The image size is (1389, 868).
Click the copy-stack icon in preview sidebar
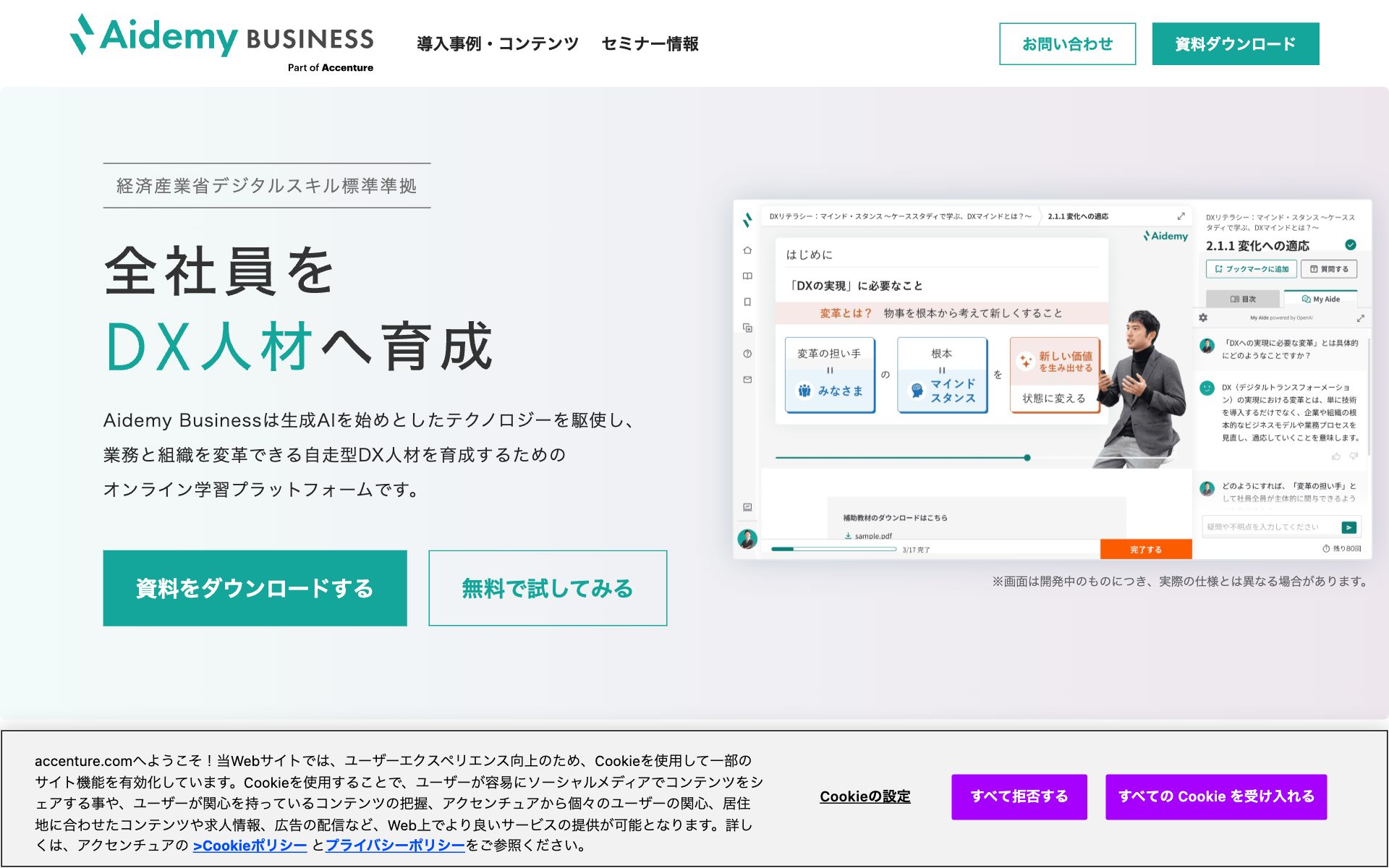click(x=747, y=328)
